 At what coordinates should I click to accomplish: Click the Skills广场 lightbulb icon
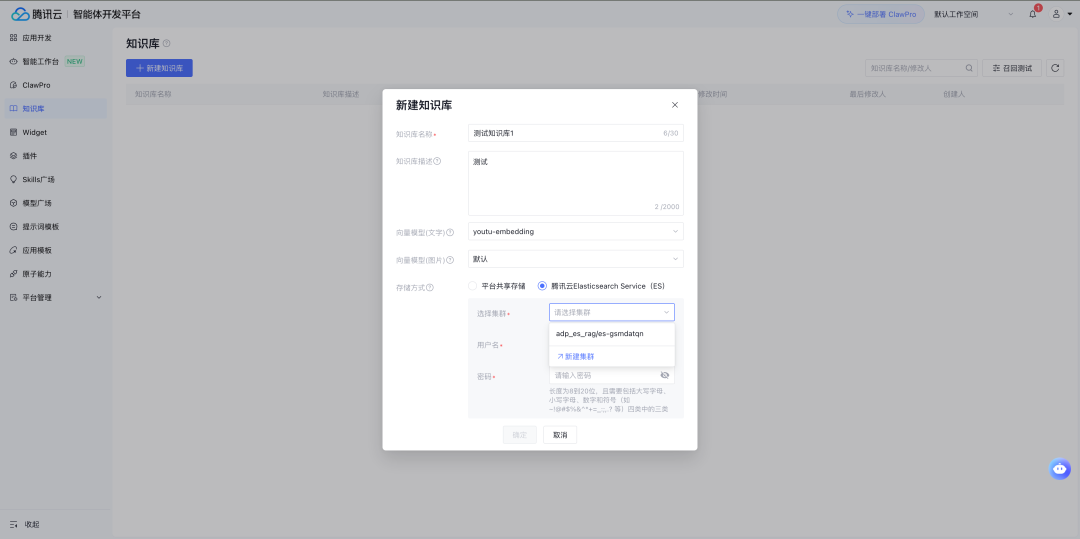(x=14, y=180)
